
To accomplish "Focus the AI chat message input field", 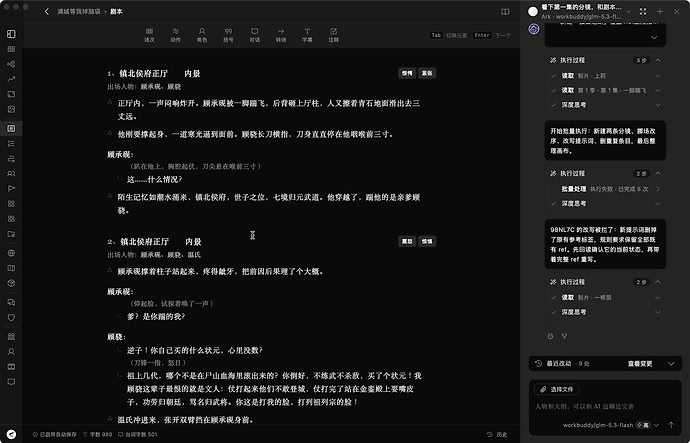I will [605, 406].
